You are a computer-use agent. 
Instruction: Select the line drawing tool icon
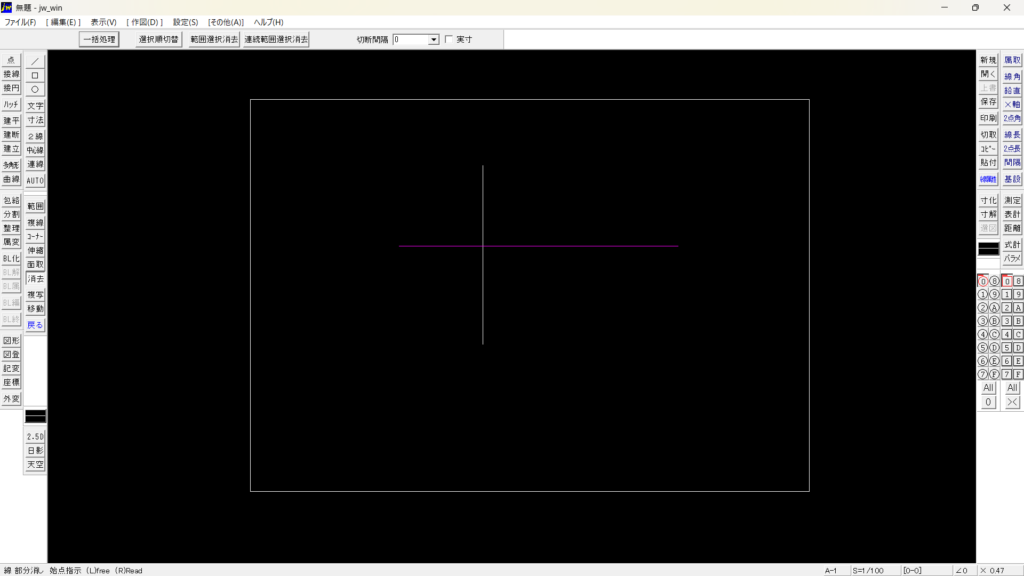point(35,61)
